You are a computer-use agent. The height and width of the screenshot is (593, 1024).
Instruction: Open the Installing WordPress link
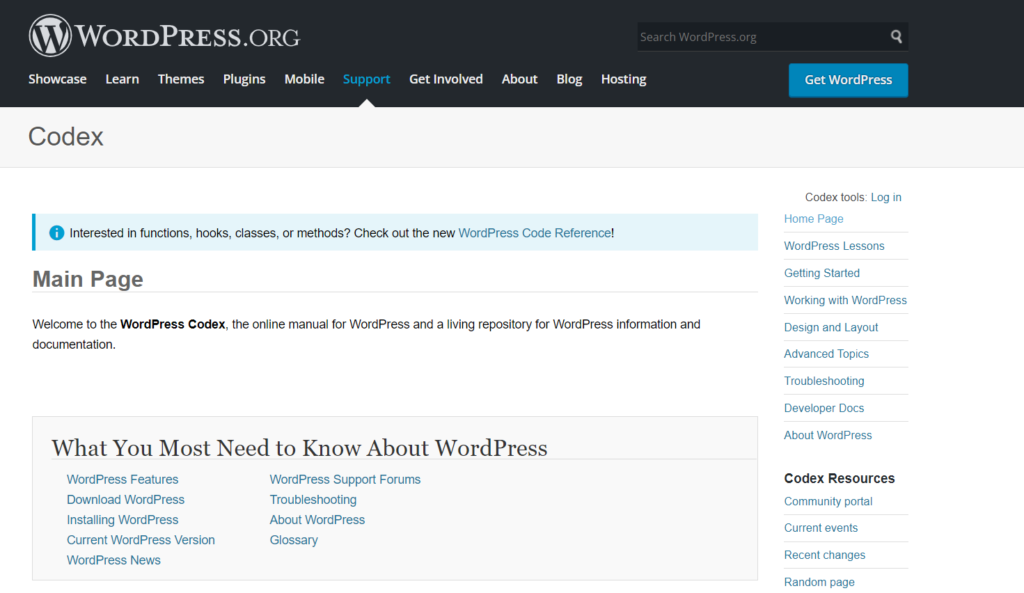click(122, 520)
